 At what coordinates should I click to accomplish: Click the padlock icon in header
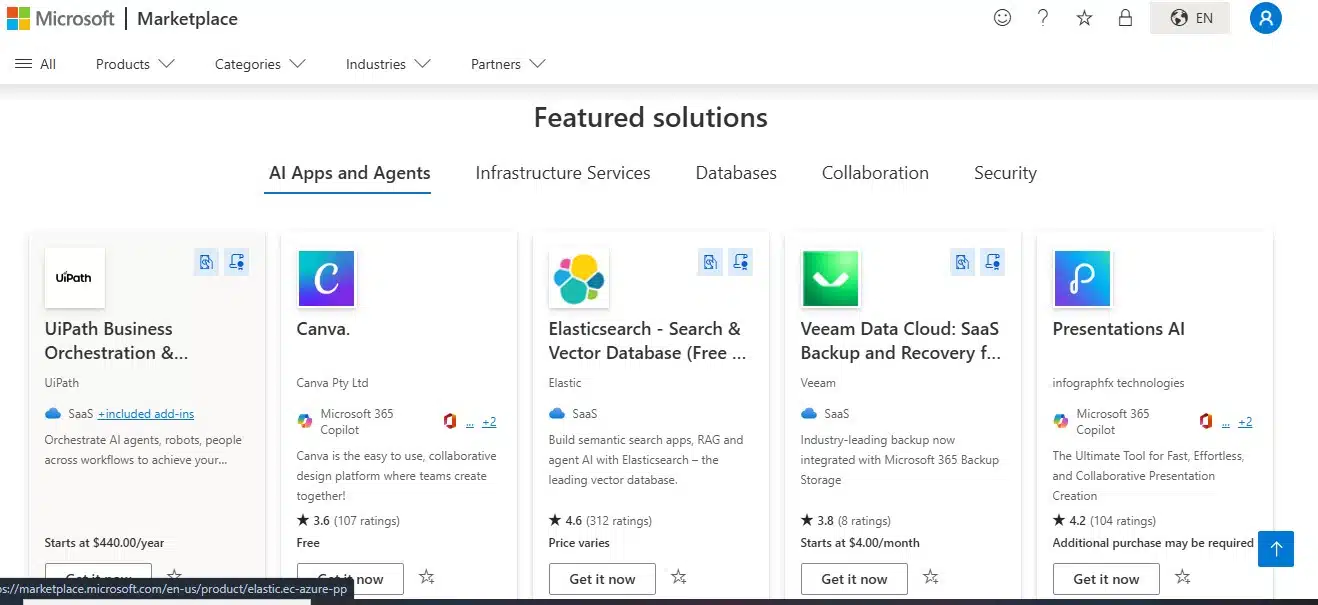[x=1125, y=18]
